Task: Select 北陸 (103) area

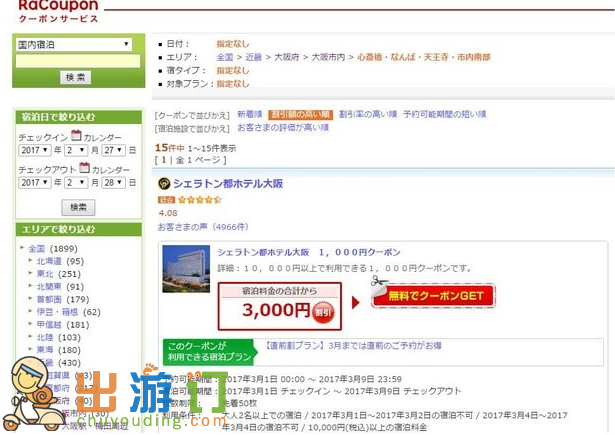Action: pos(58,337)
